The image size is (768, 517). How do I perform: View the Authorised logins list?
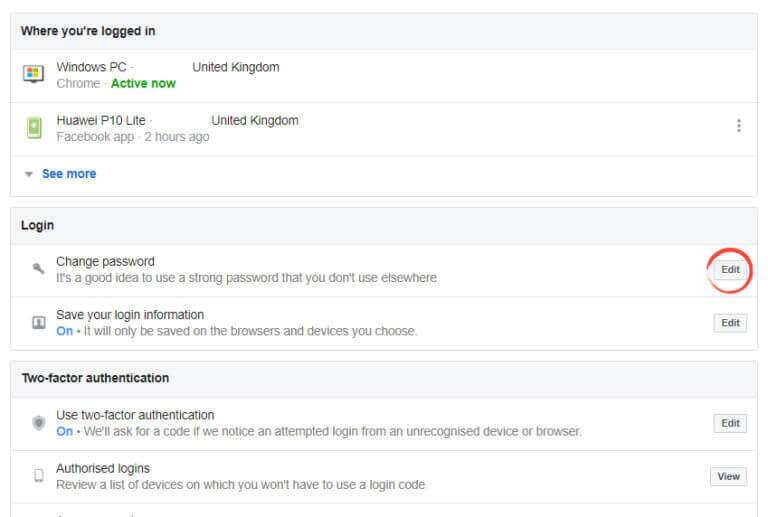[728, 476]
